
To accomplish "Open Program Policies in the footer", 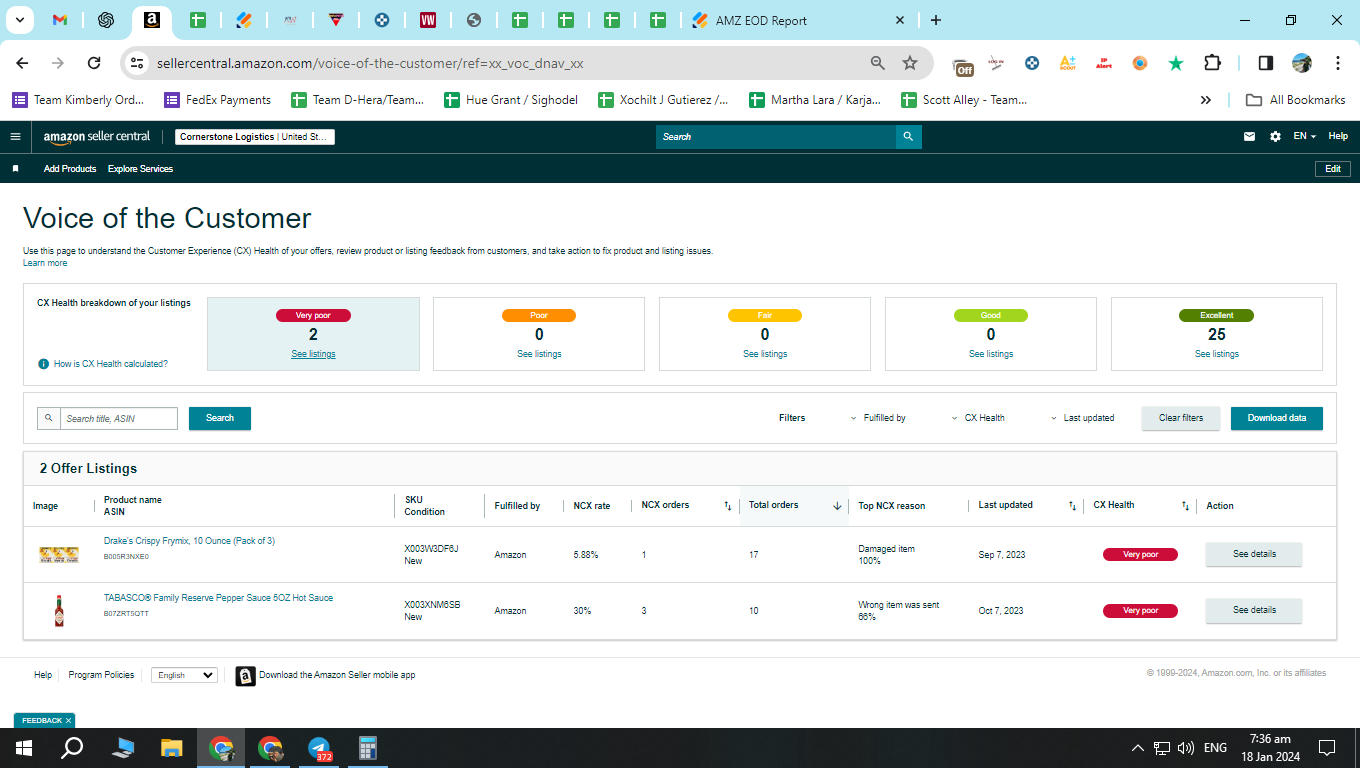I will click(101, 675).
